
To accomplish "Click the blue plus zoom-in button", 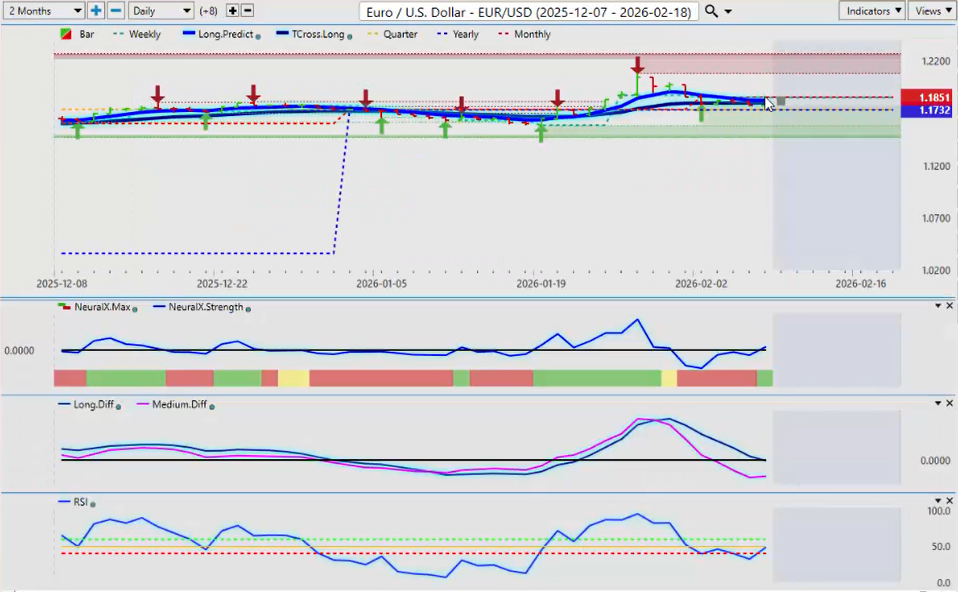I will pyautogui.click(x=96, y=10).
